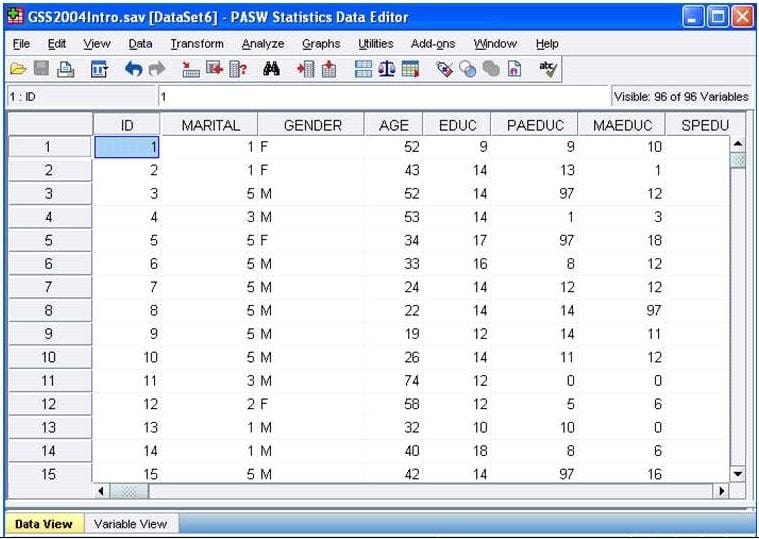
Task: Open the Edit menu
Action: (57, 44)
